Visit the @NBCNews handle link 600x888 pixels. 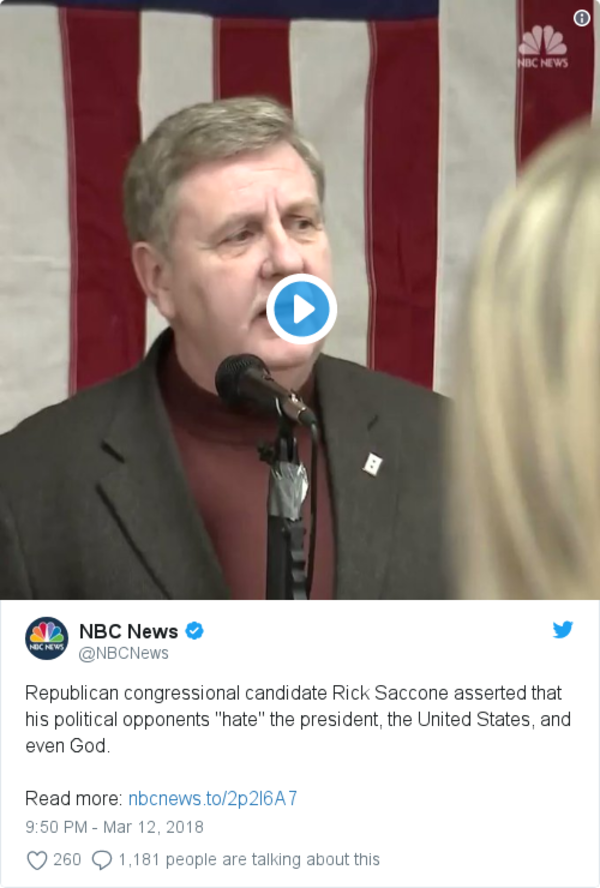click(x=124, y=653)
